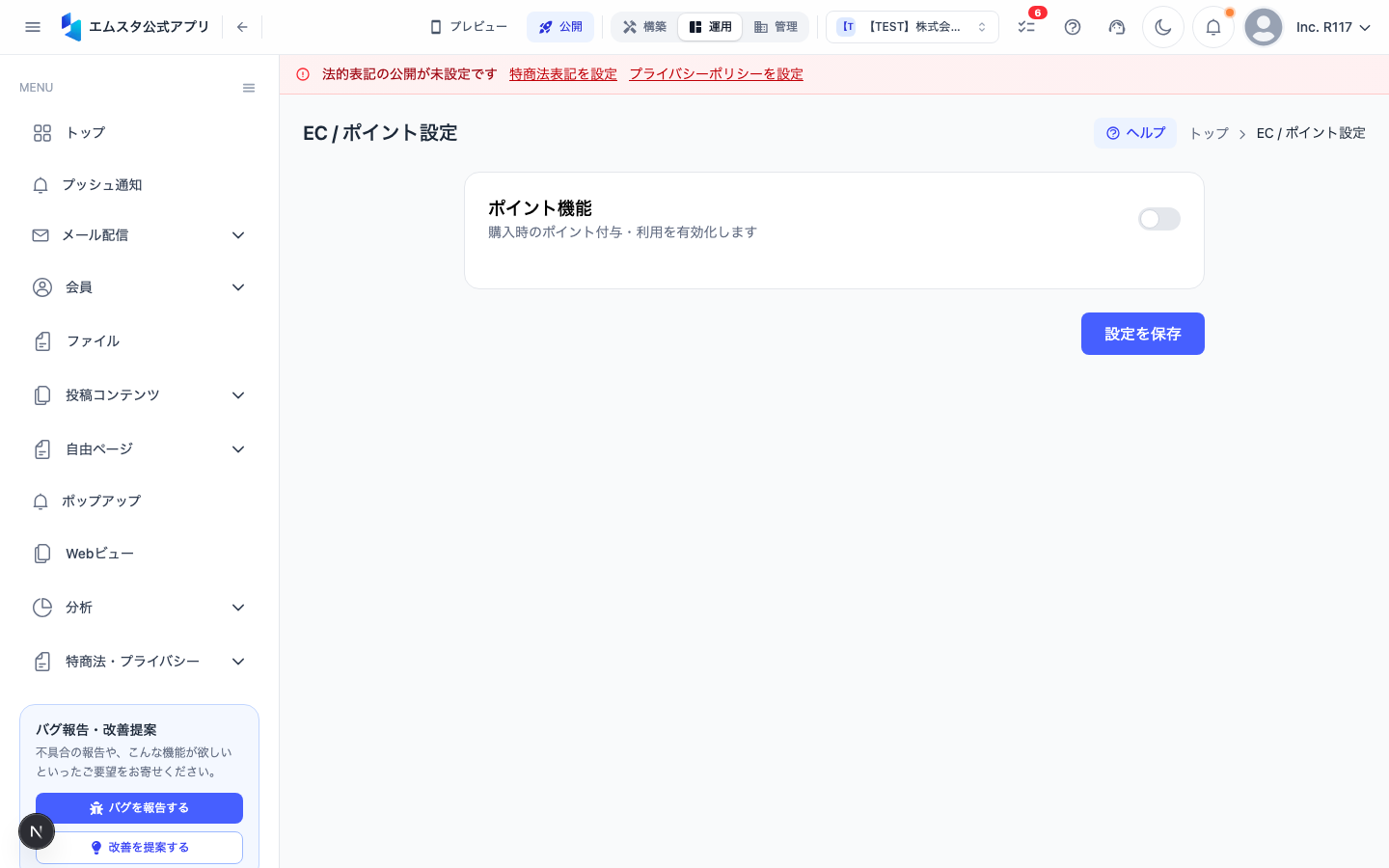Expand 特商法・プライバシー section
Viewport: 1389px width, 868px height.
139,662
